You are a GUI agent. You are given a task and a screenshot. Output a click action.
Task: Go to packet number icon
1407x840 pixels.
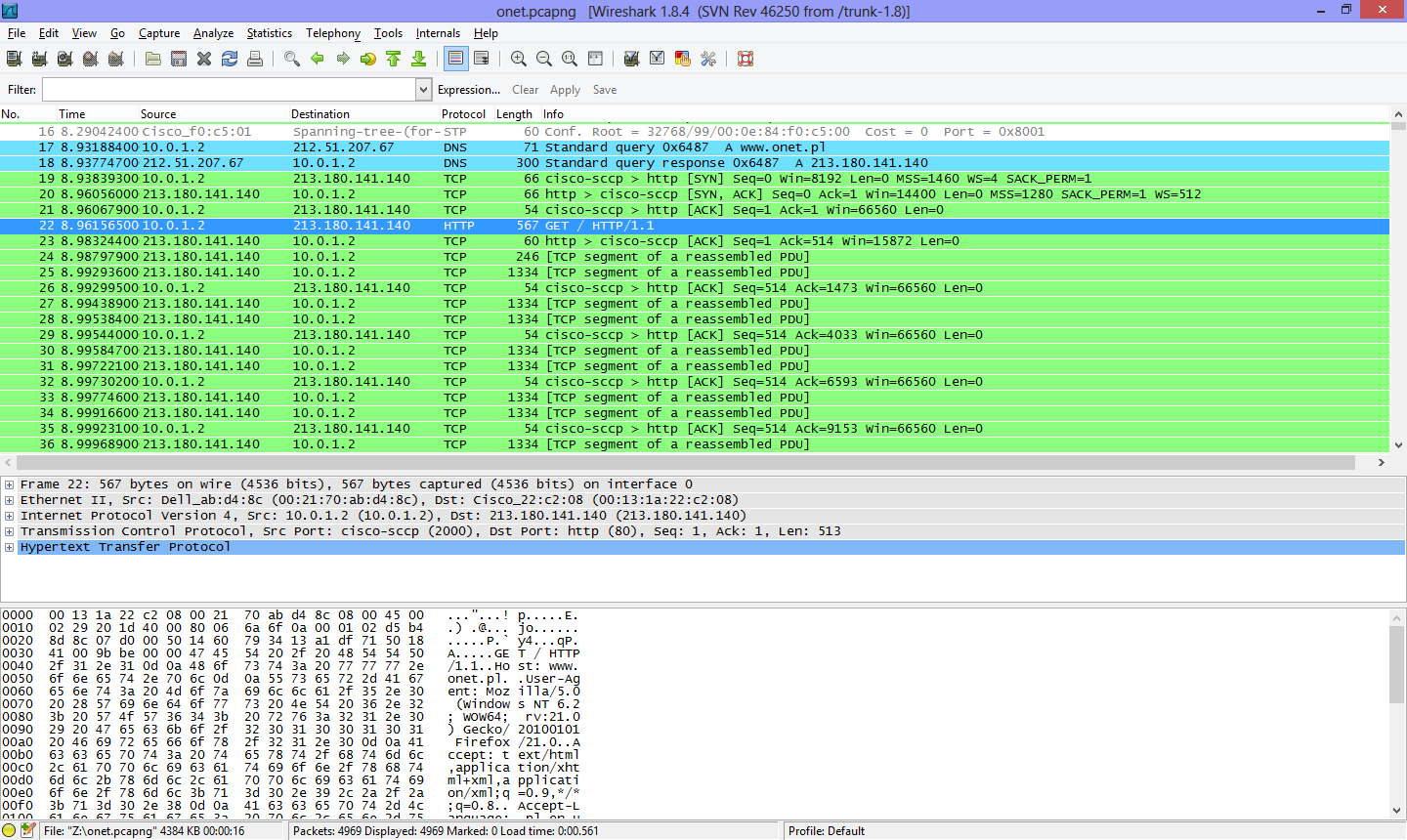(x=368, y=59)
